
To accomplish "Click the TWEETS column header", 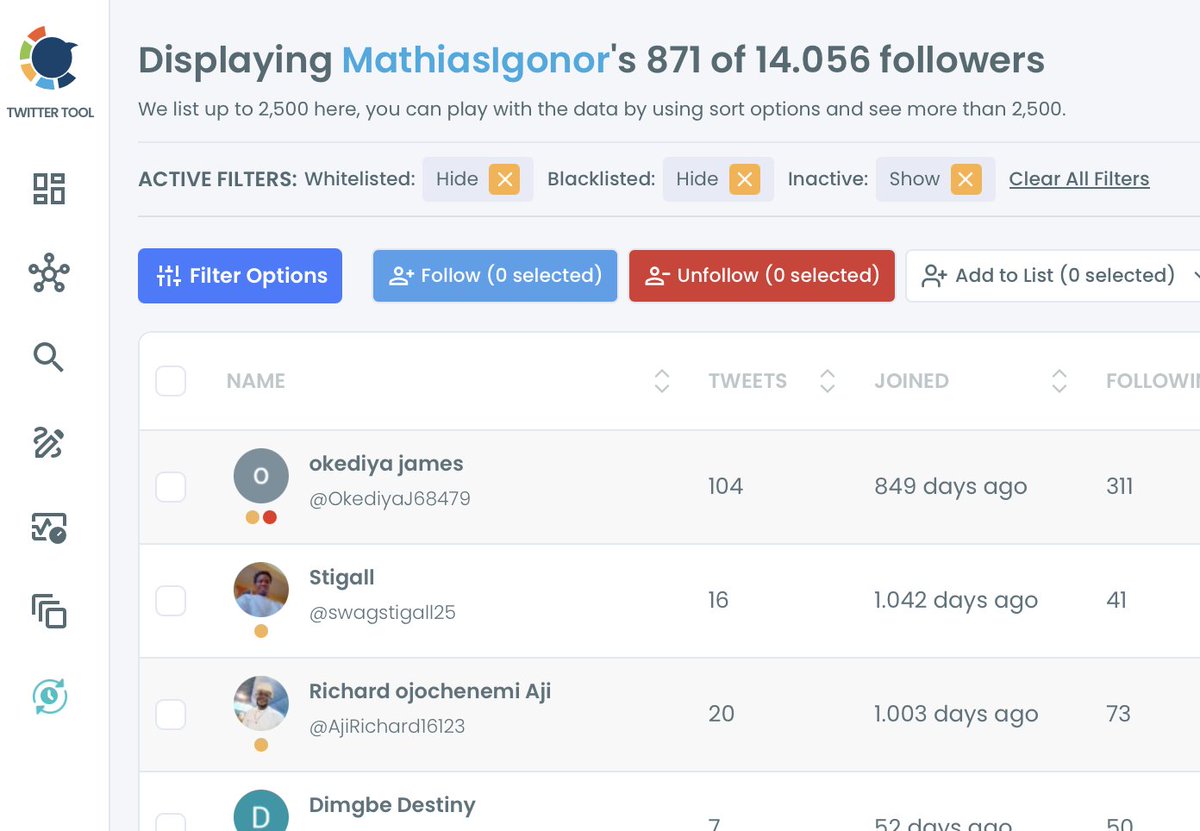I will pos(748,381).
